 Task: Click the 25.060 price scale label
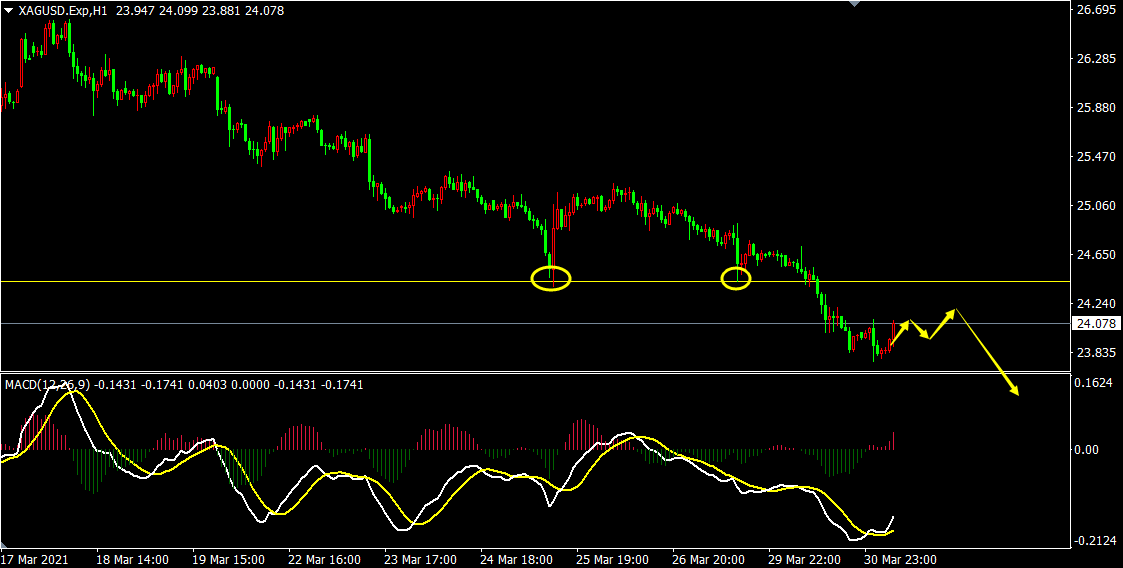1094,206
